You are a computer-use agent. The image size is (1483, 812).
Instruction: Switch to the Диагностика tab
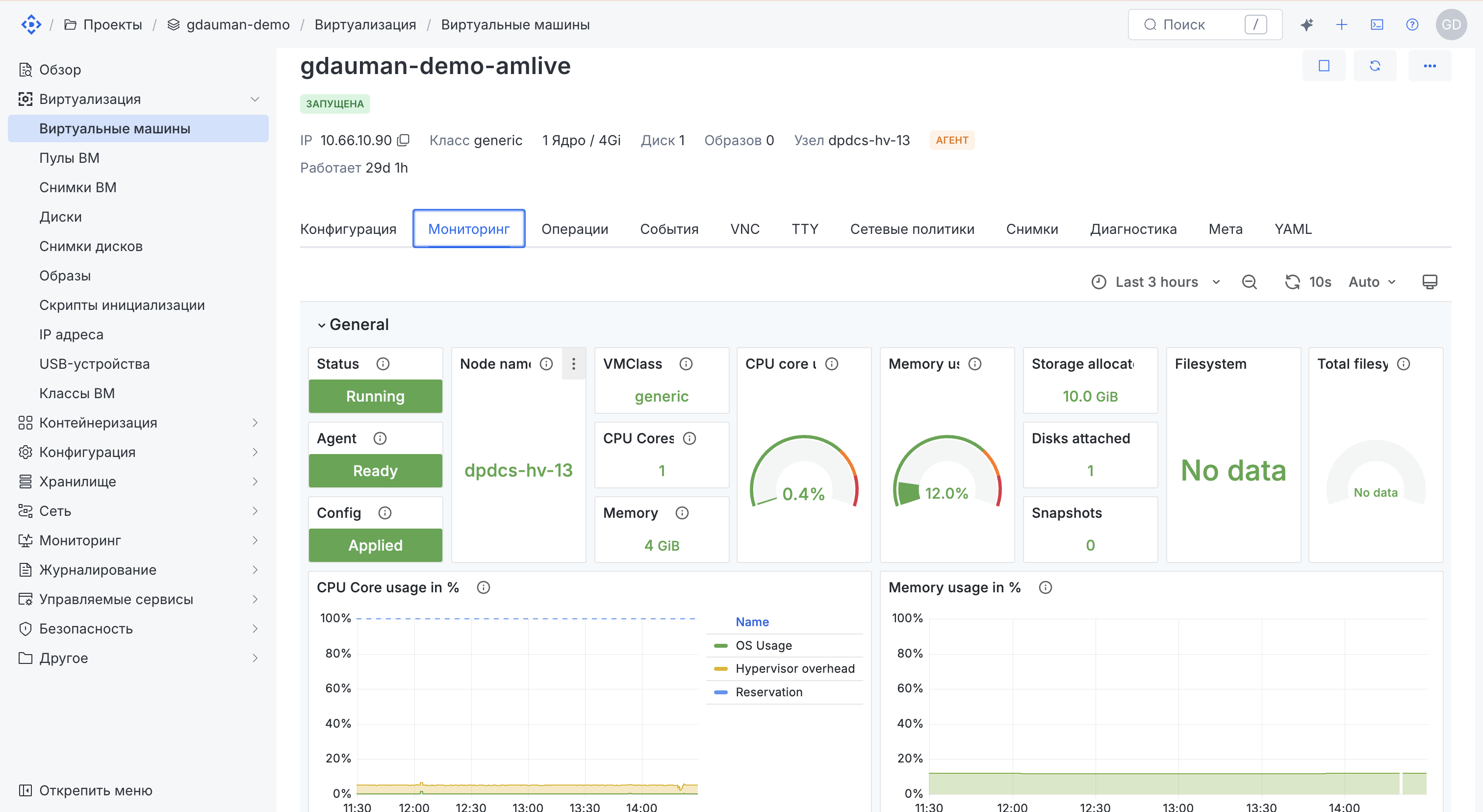tap(1133, 229)
